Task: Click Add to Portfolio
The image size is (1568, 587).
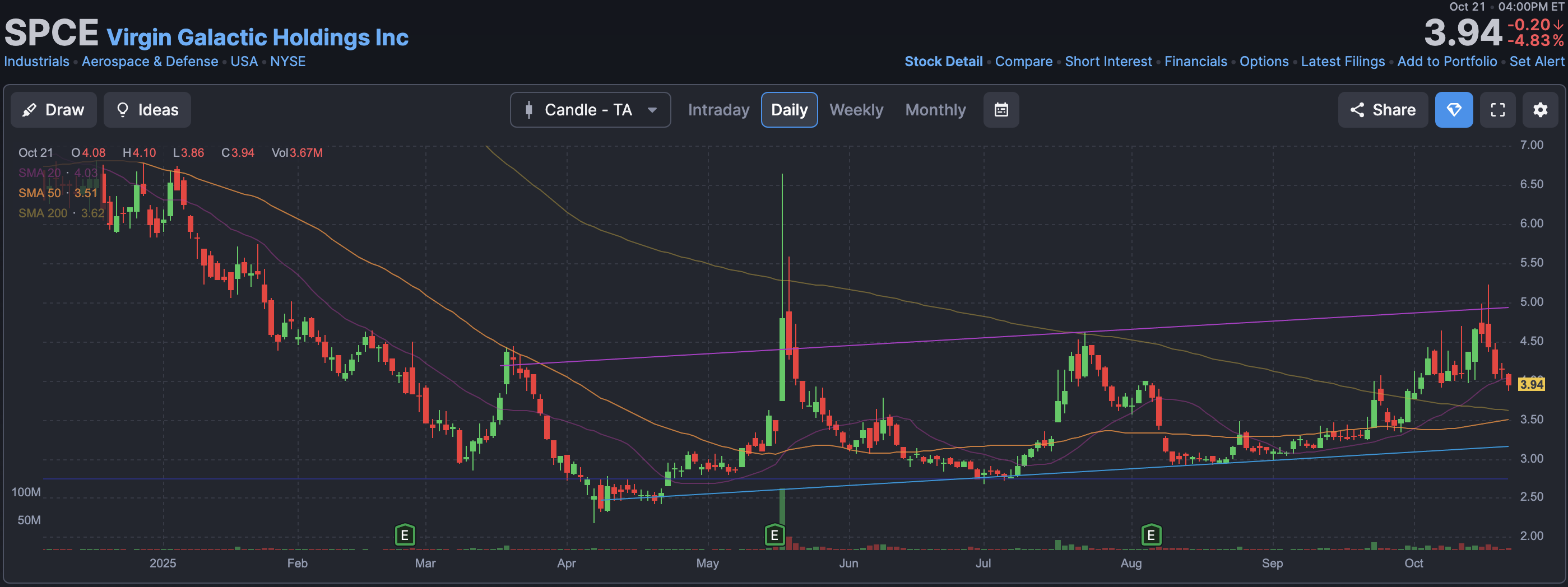Action: pyautogui.click(x=1447, y=62)
